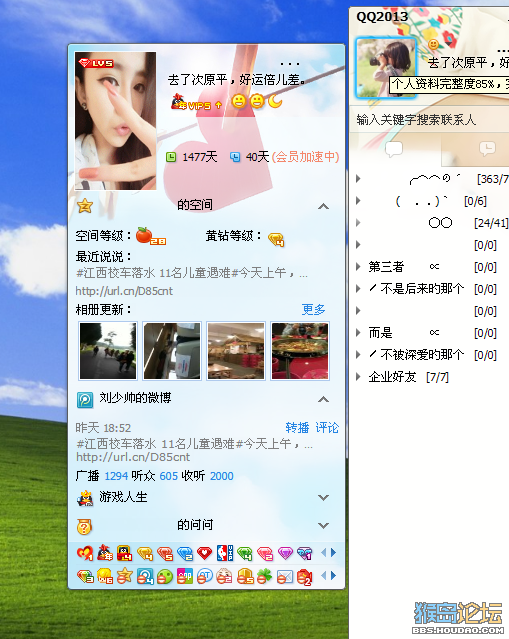Click the pink diamond level 2 badge
Image resolution: width=509 pixels, height=639 pixels.
(264, 553)
